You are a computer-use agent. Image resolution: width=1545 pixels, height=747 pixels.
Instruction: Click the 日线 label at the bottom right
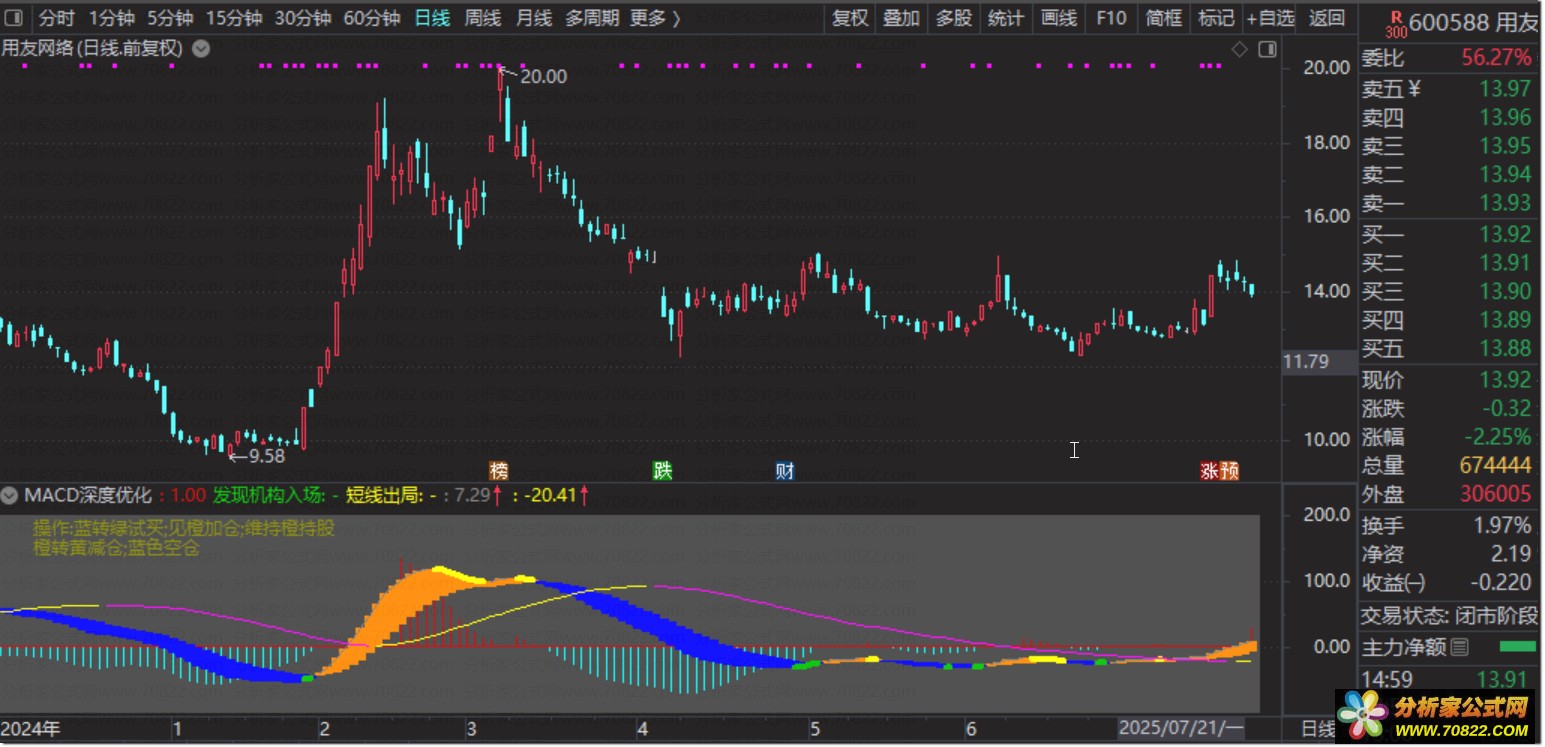click(x=1317, y=728)
